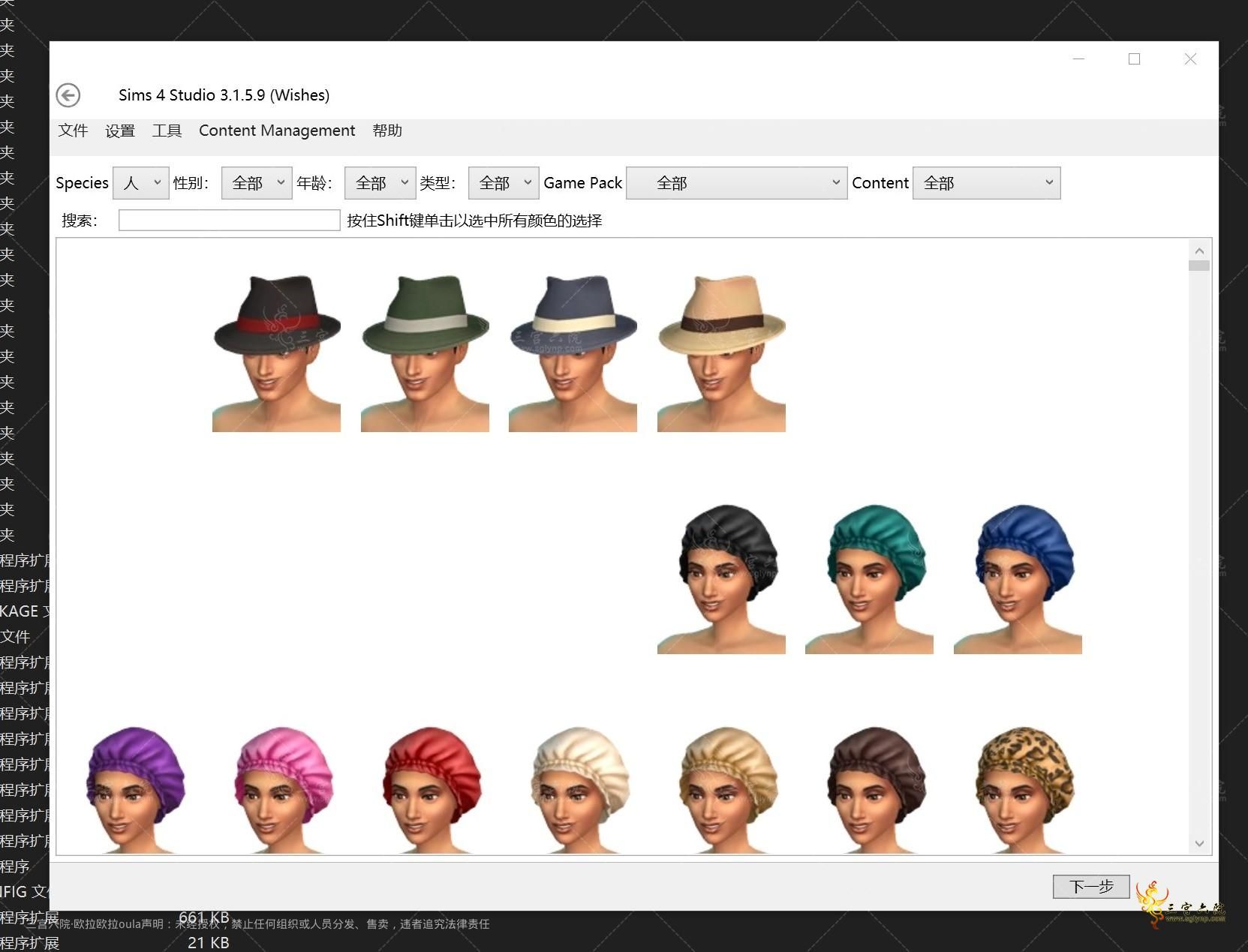Select the dark brown bonnet thumbnail
This screenshot has height=952, width=1248.
877,789
